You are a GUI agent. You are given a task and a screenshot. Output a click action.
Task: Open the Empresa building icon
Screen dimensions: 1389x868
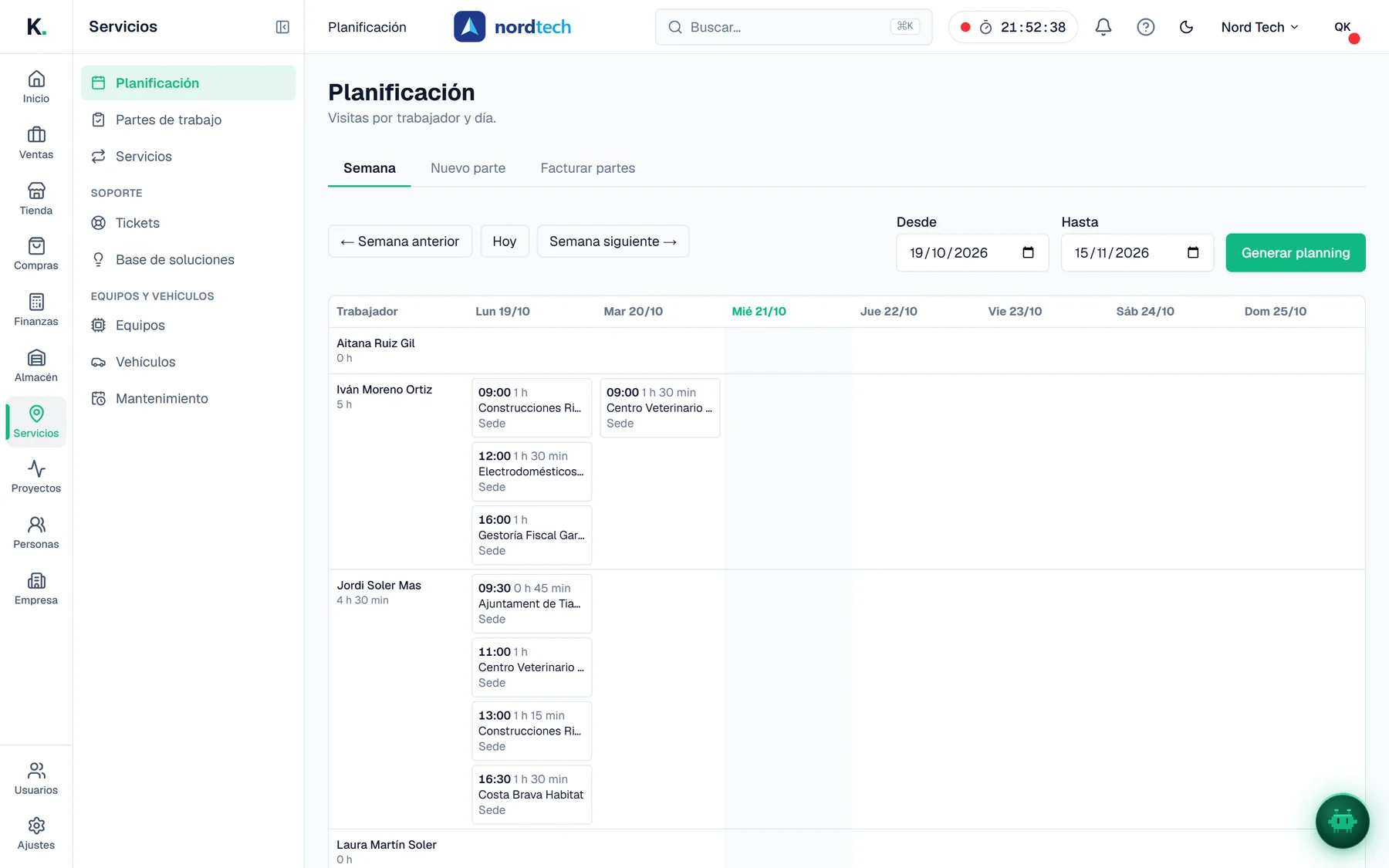coord(36,589)
